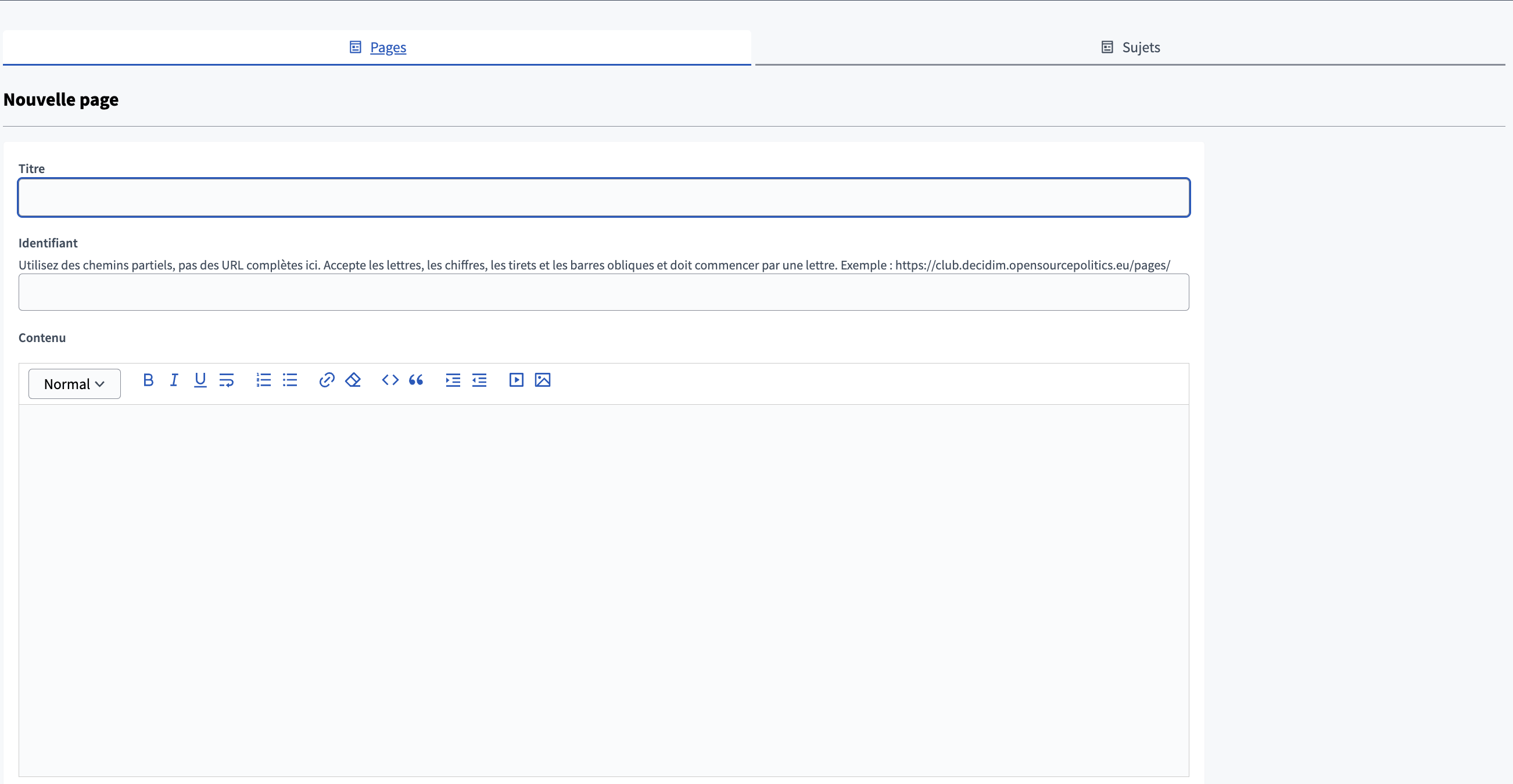Toggle italic formatting in editor
The height and width of the screenshot is (784, 1513).
[174, 380]
